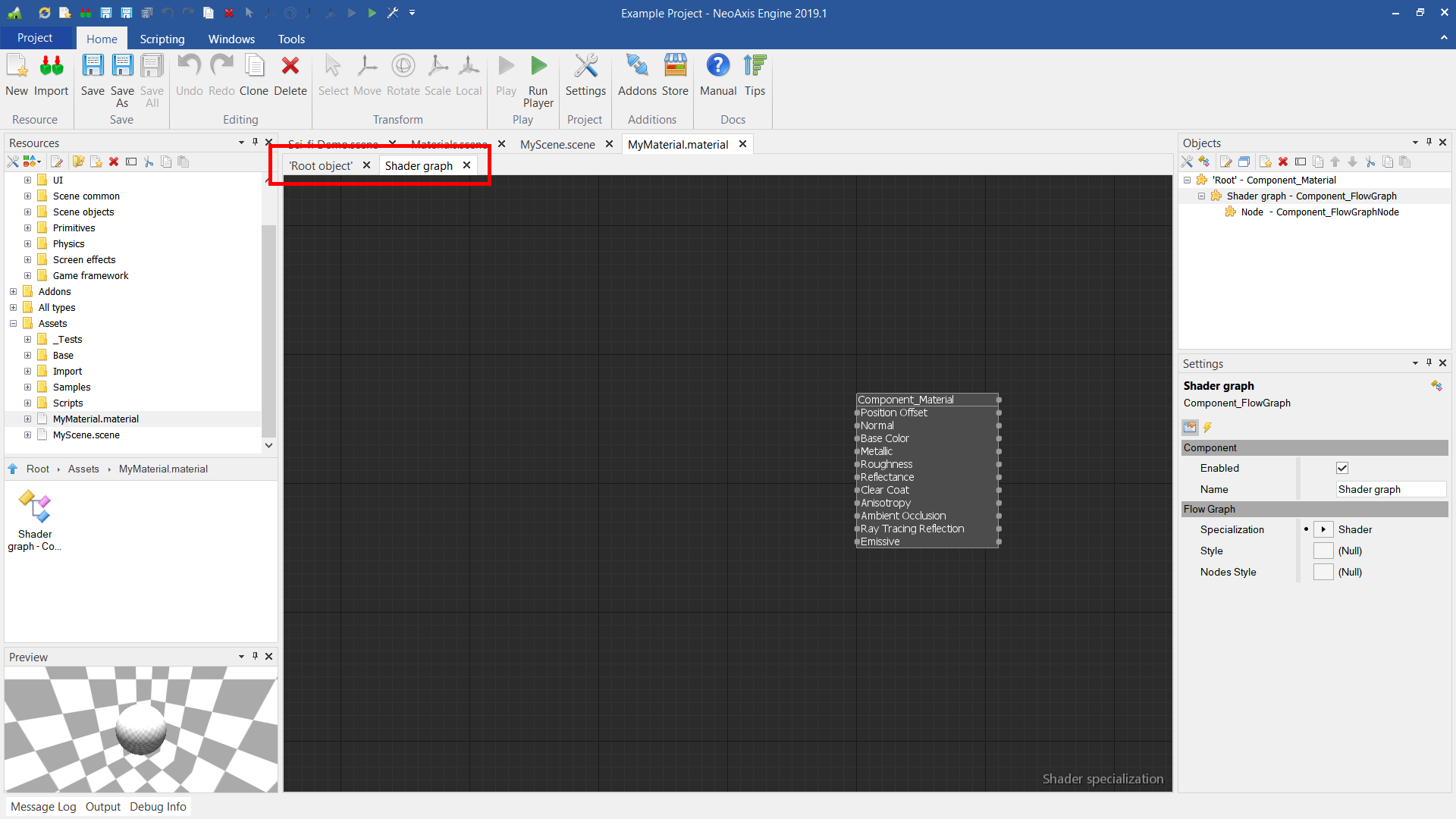1456x819 pixels.
Task: Click the Import resource icon
Action: pos(51,67)
